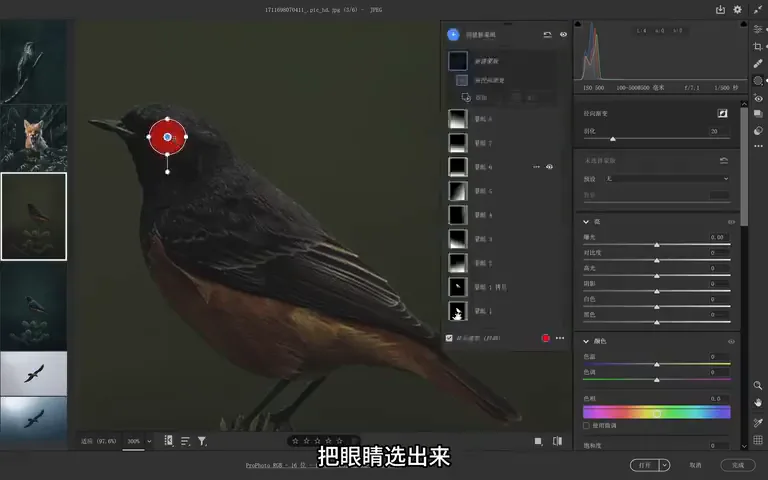Open the 预设 preset dropdown
768x480 pixels.
667,179
